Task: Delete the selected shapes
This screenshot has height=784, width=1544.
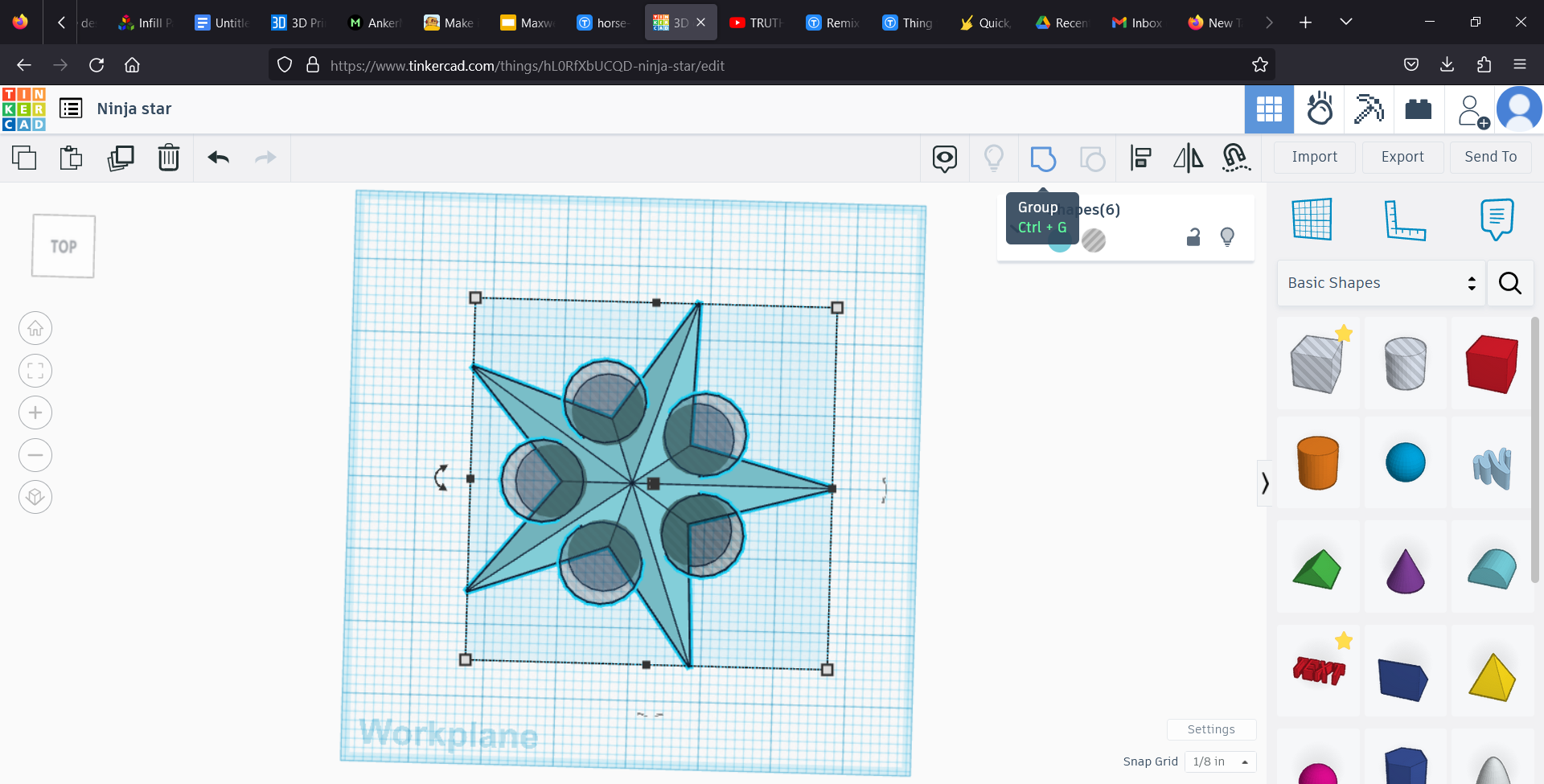Action: [169, 158]
